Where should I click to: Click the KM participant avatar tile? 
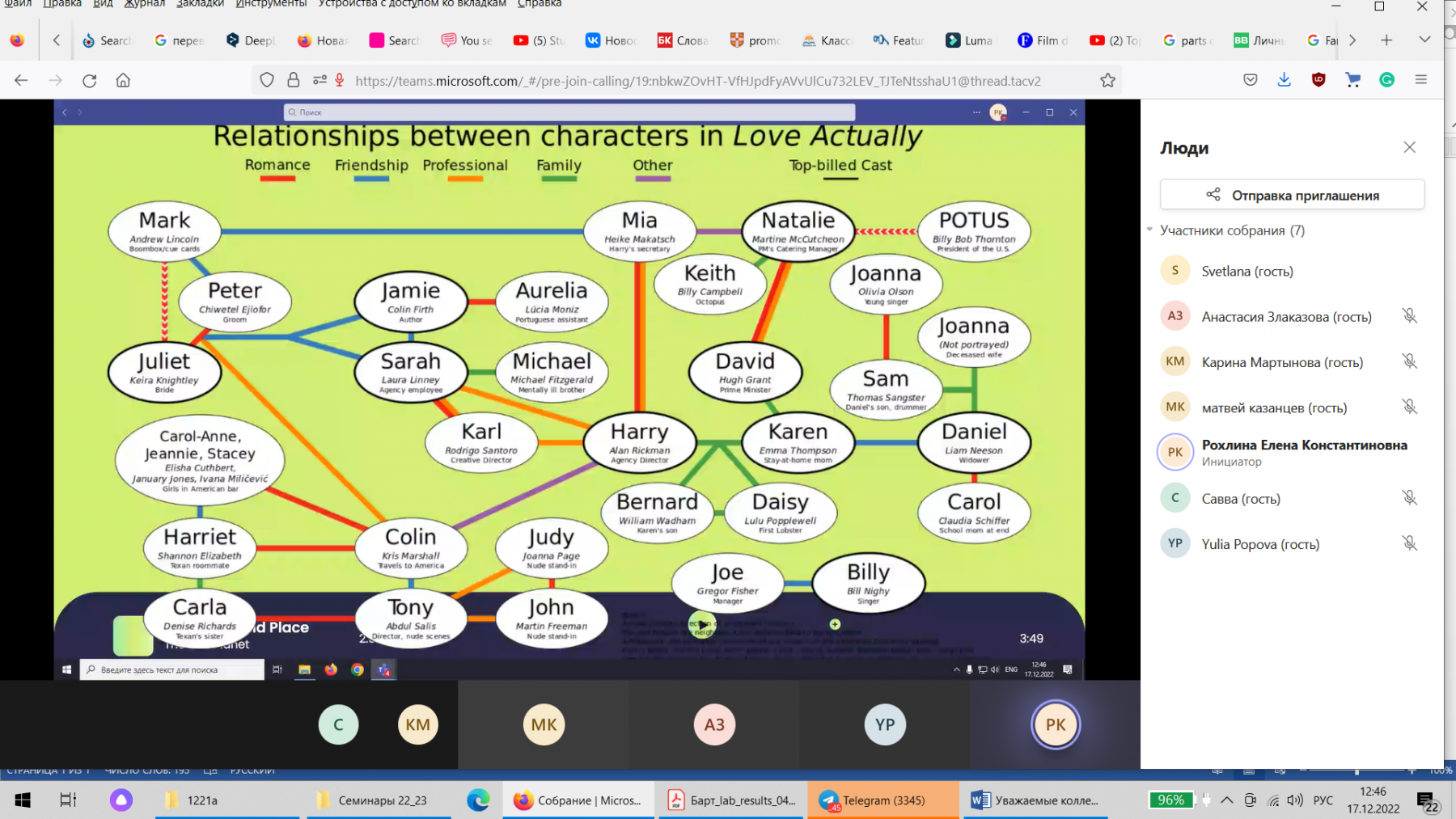[x=418, y=724]
